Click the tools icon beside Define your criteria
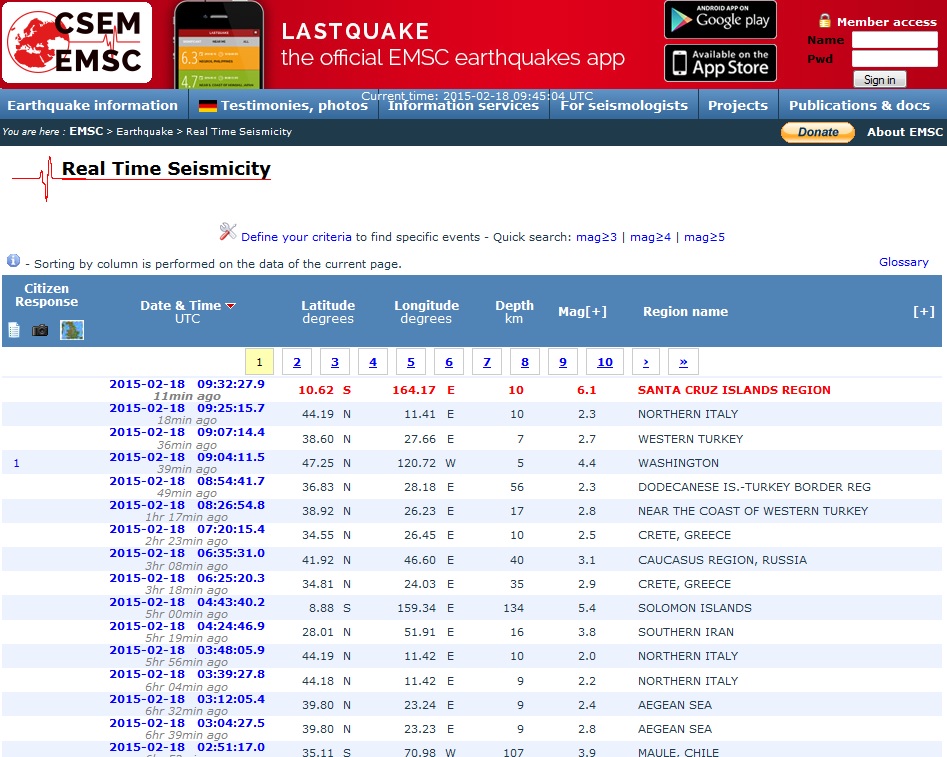The image size is (947, 757). (228, 231)
